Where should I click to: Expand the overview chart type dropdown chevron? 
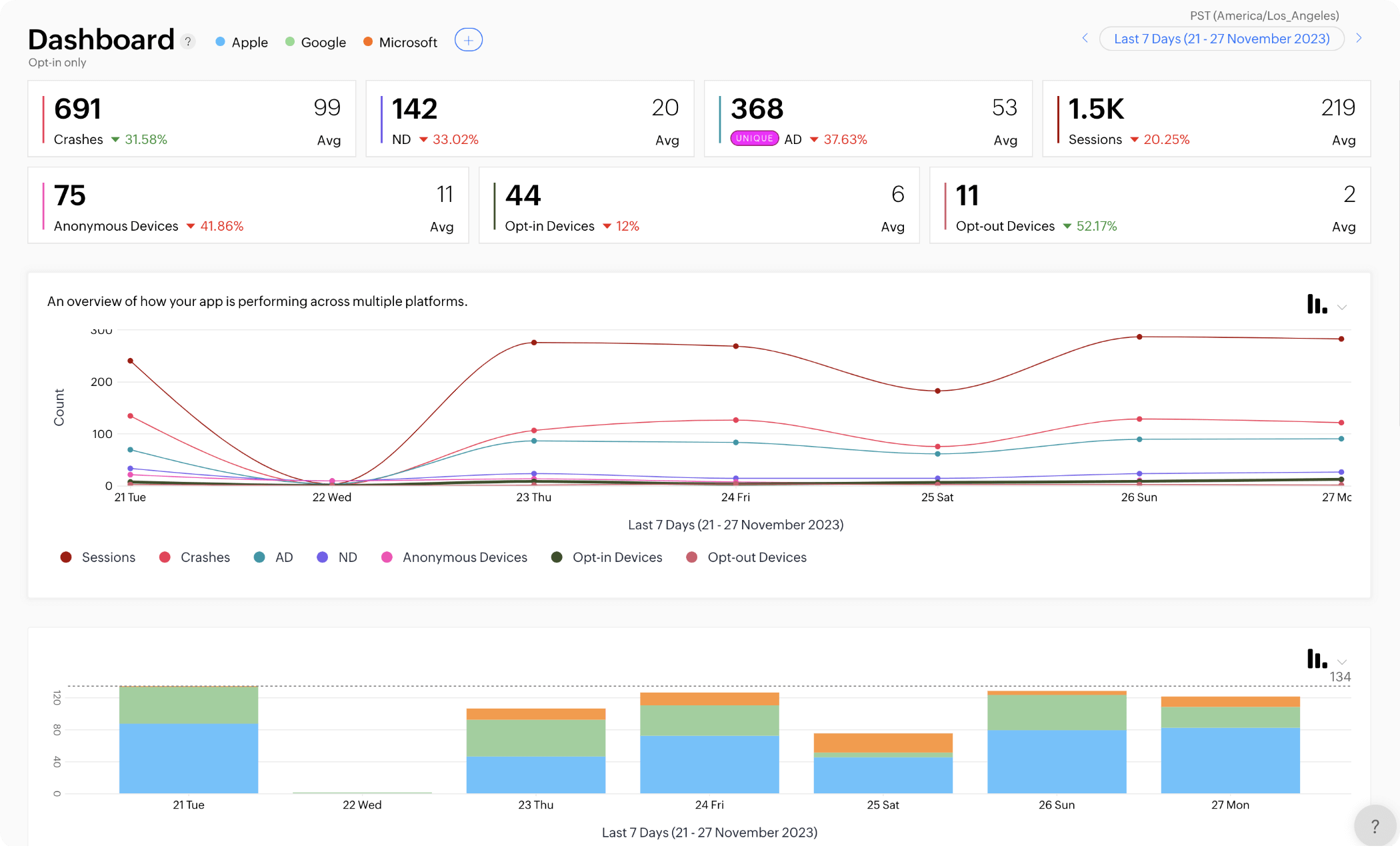tap(1342, 307)
